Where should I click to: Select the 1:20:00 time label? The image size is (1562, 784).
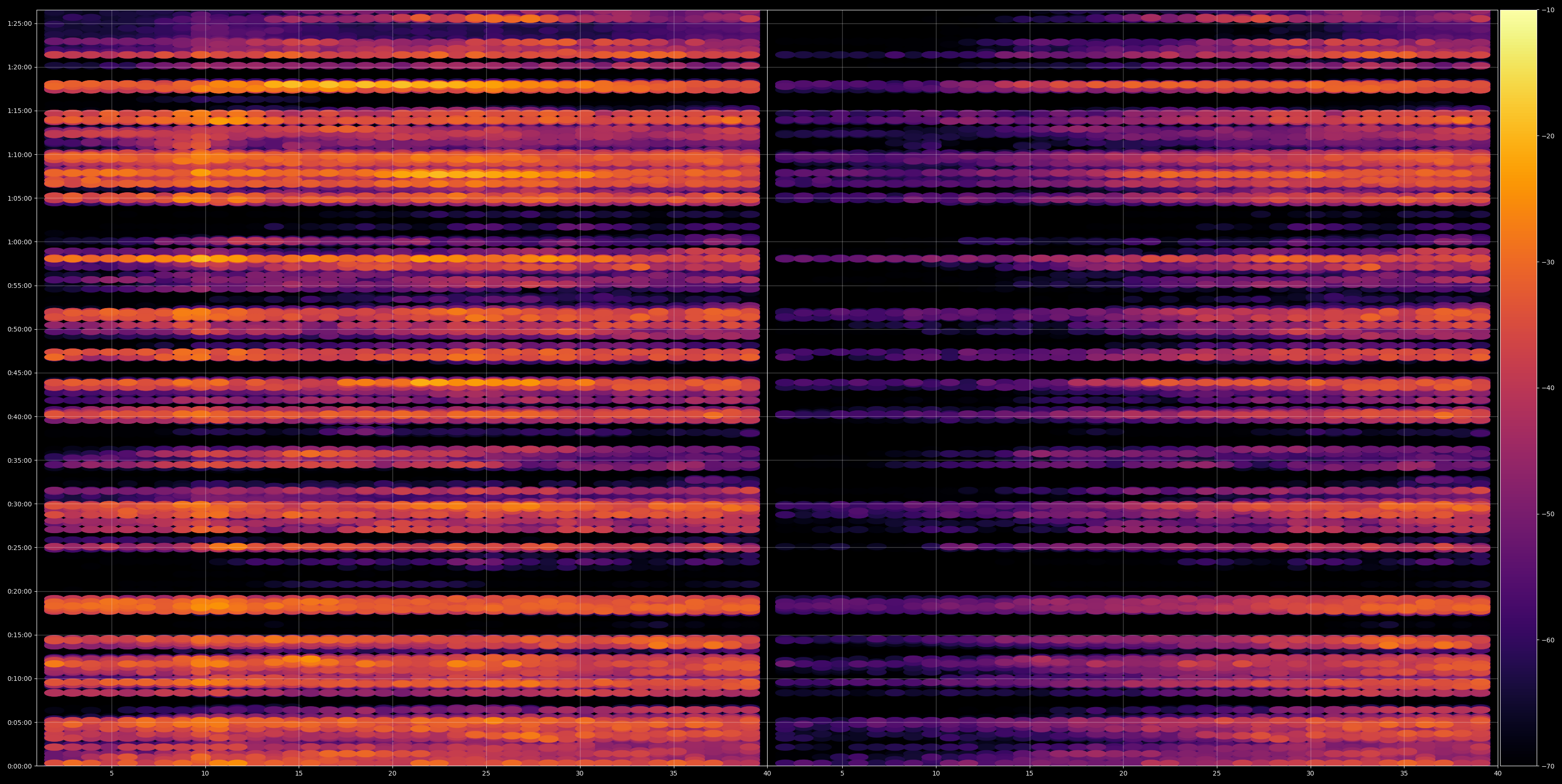point(19,68)
